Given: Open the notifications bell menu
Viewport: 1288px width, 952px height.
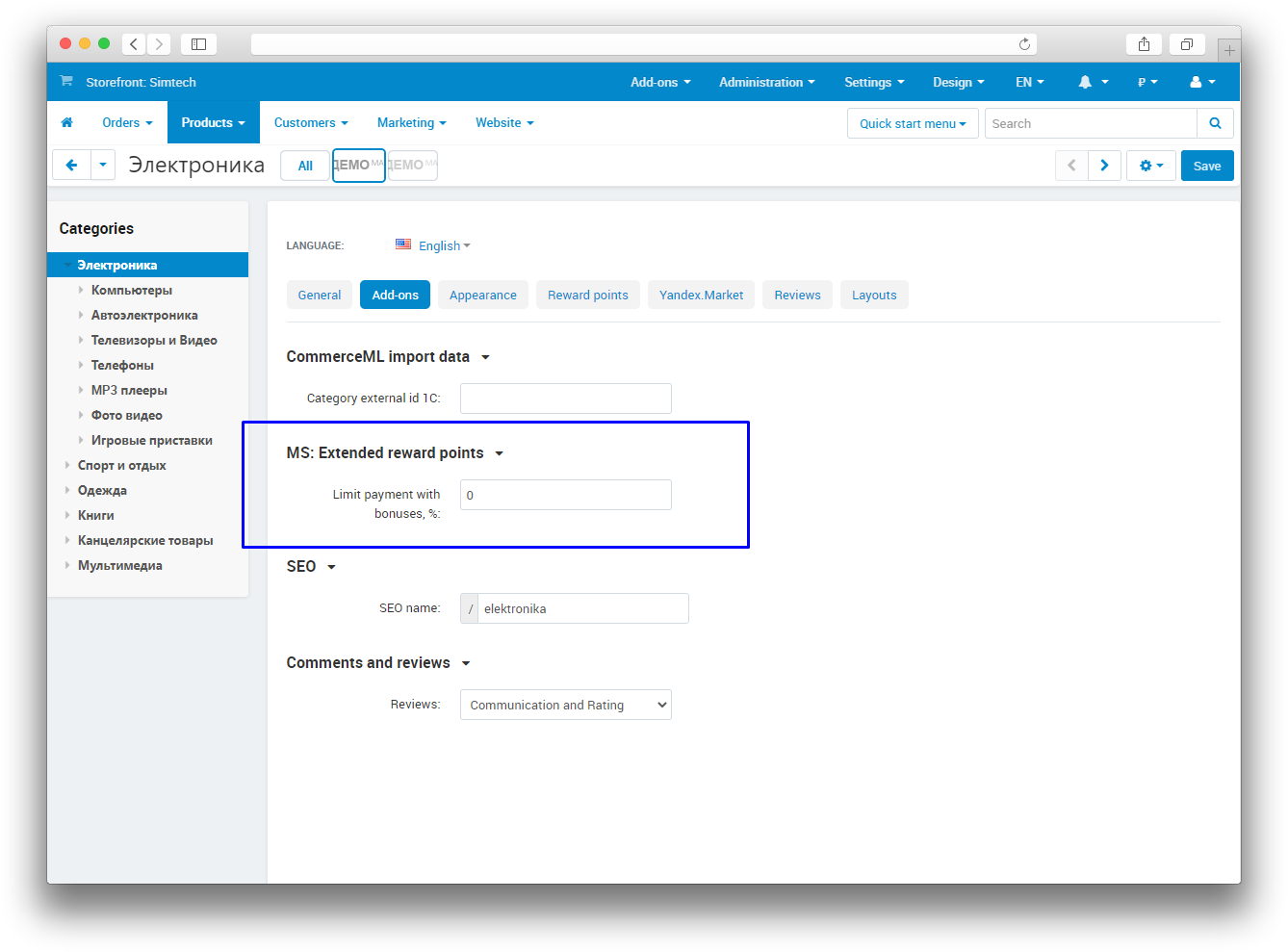Looking at the screenshot, I should [x=1093, y=83].
